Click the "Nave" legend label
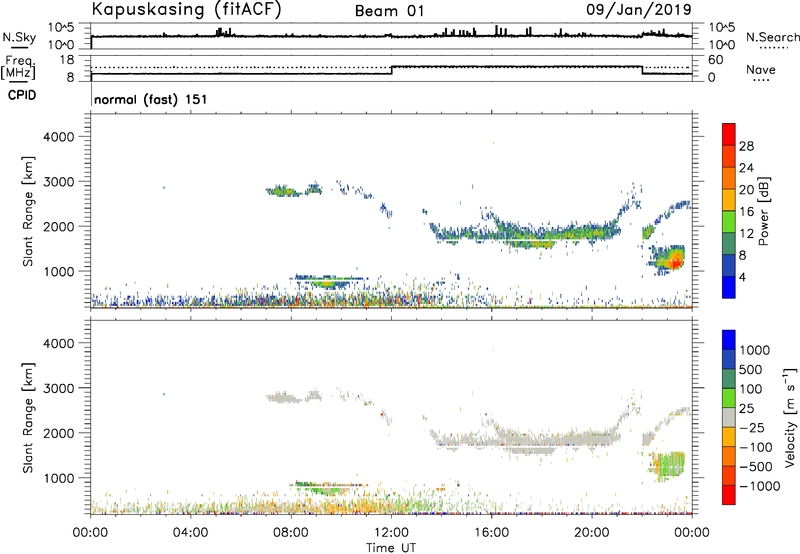The width and height of the screenshot is (800, 554). coord(760,69)
